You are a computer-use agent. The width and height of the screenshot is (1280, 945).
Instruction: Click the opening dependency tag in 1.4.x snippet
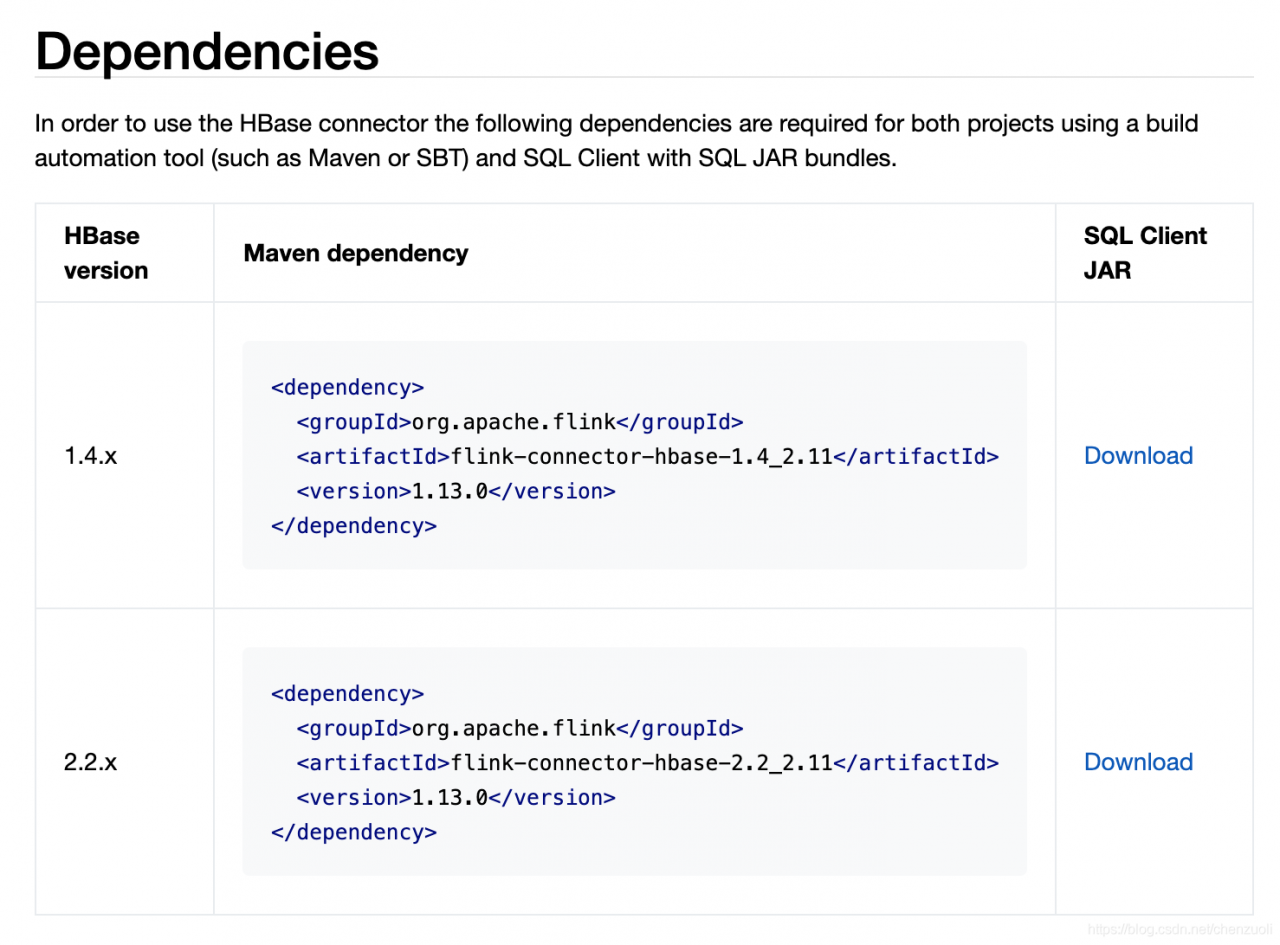click(x=347, y=387)
